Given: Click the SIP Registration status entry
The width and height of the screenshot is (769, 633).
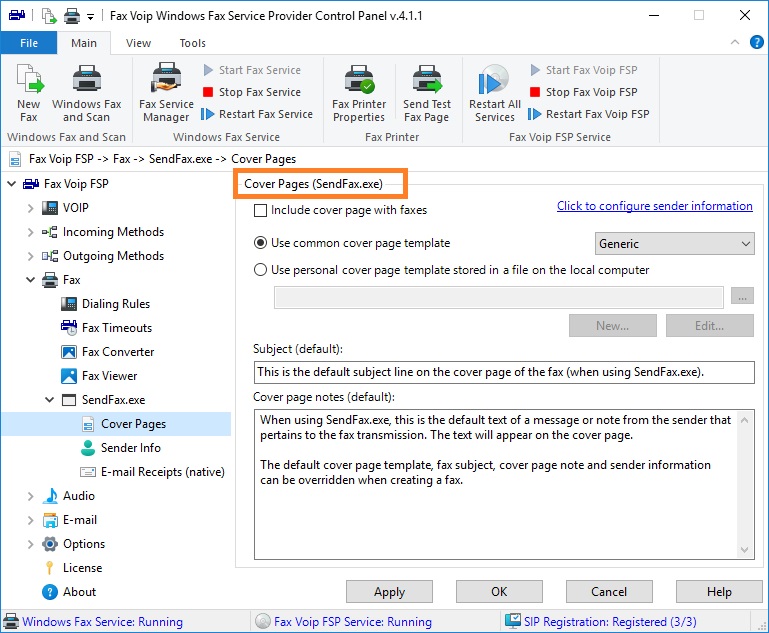Looking at the screenshot, I should pos(602,622).
